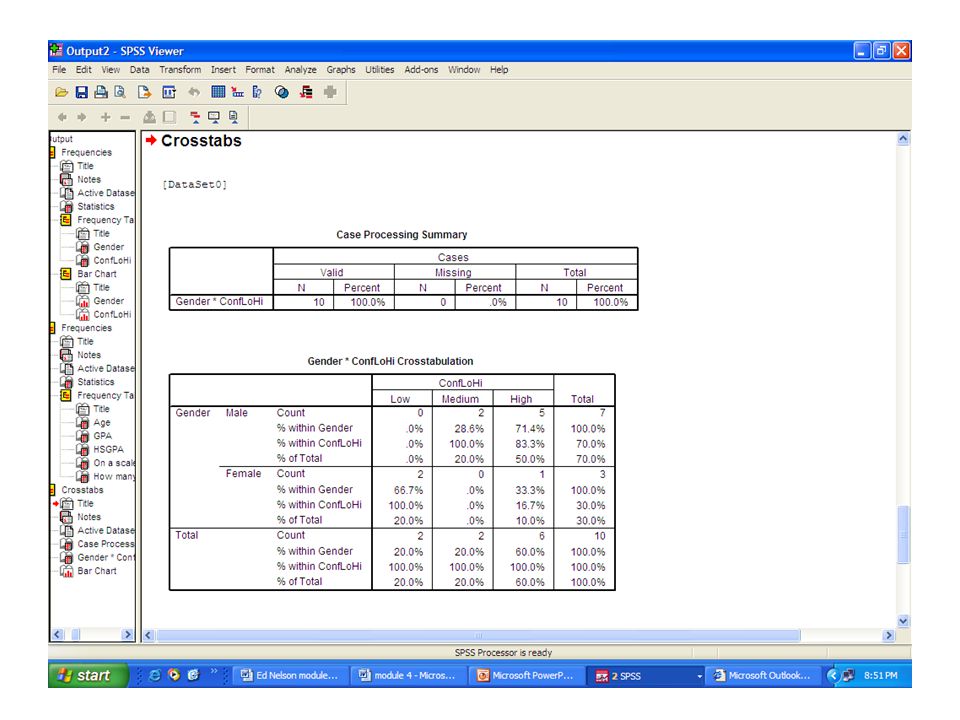Collapse the second Frequencies outline node
Screen dimensions: 960x720
tap(52, 328)
